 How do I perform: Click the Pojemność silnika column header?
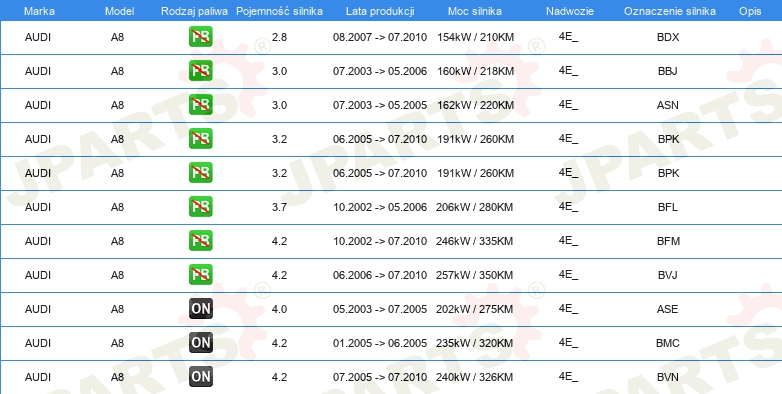[x=279, y=11]
